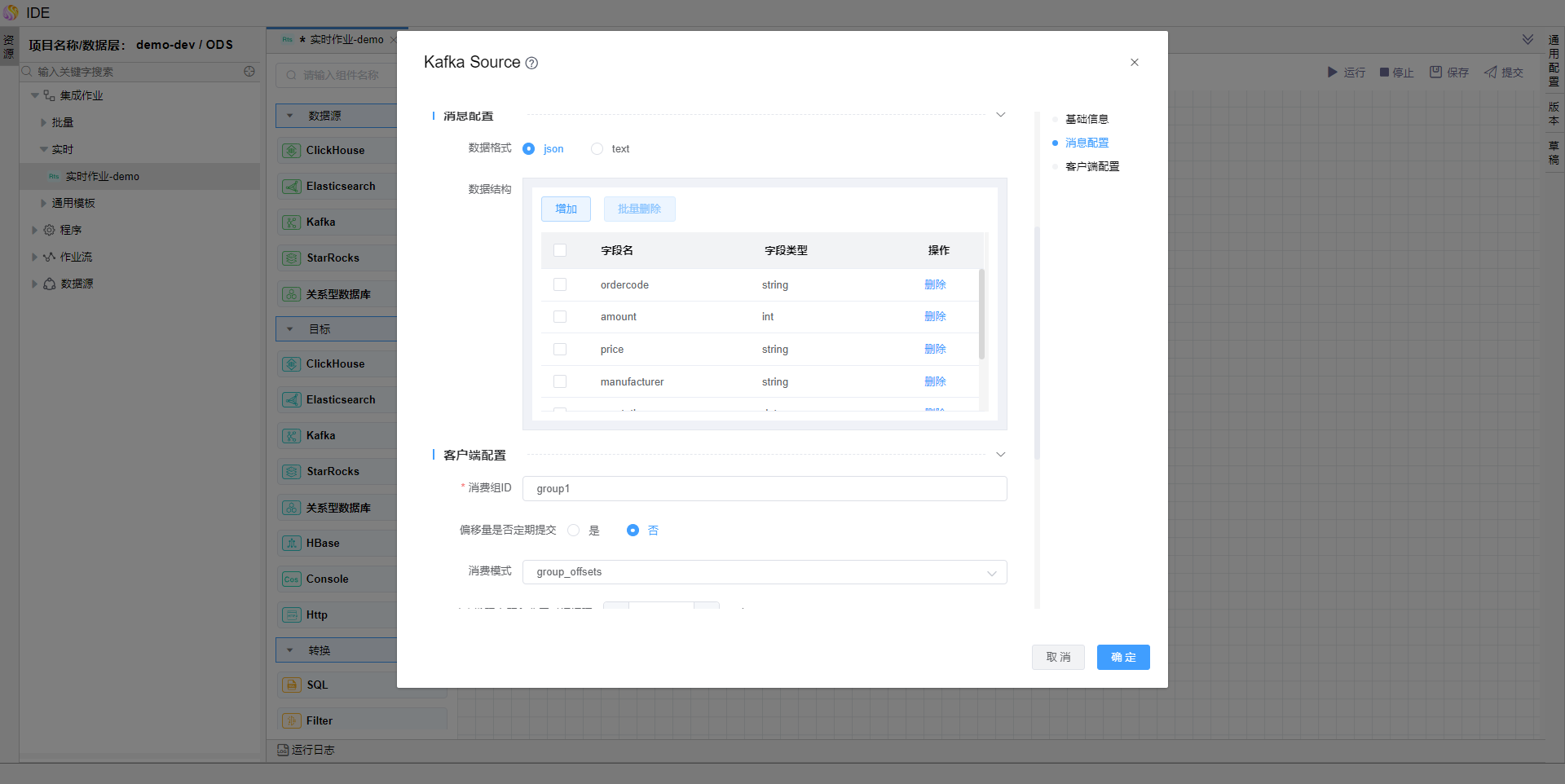Click the 增加 button to add field
The image size is (1565, 784).
(566, 209)
